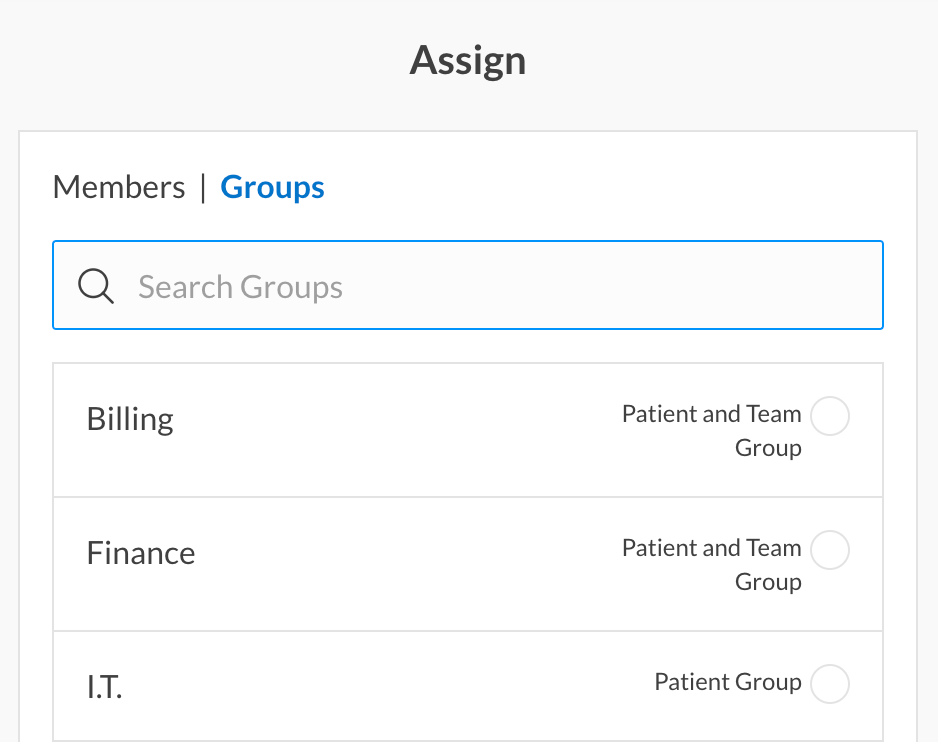Click the Billing group name

point(130,418)
